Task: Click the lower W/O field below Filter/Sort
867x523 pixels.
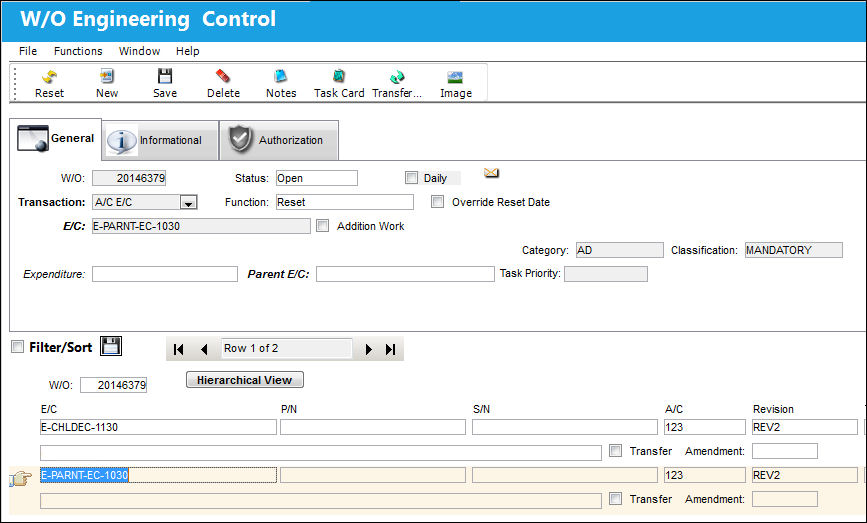Action: click(x=113, y=385)
